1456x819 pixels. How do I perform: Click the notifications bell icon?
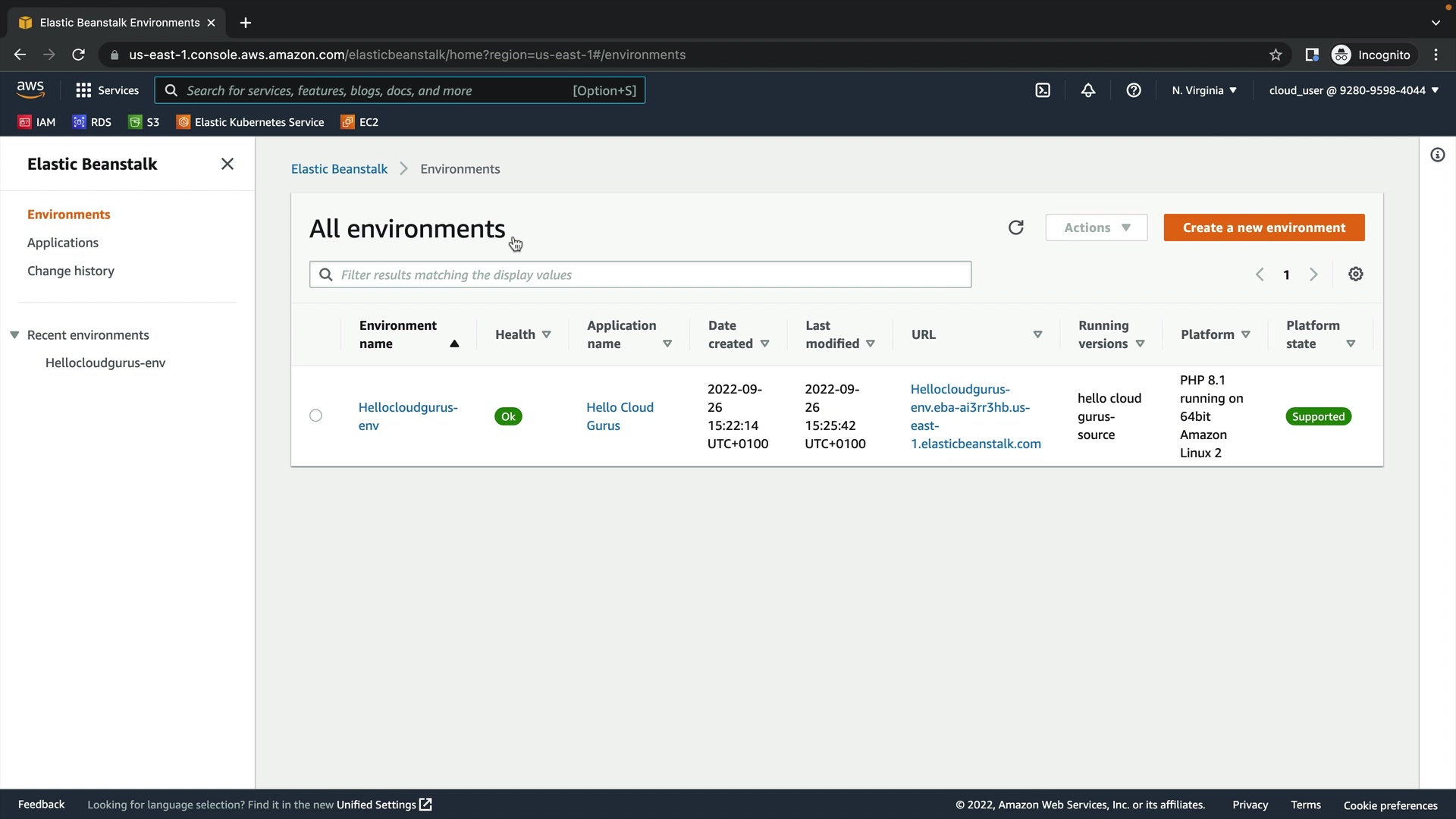pyautogui.click(x=1088, y=90)
